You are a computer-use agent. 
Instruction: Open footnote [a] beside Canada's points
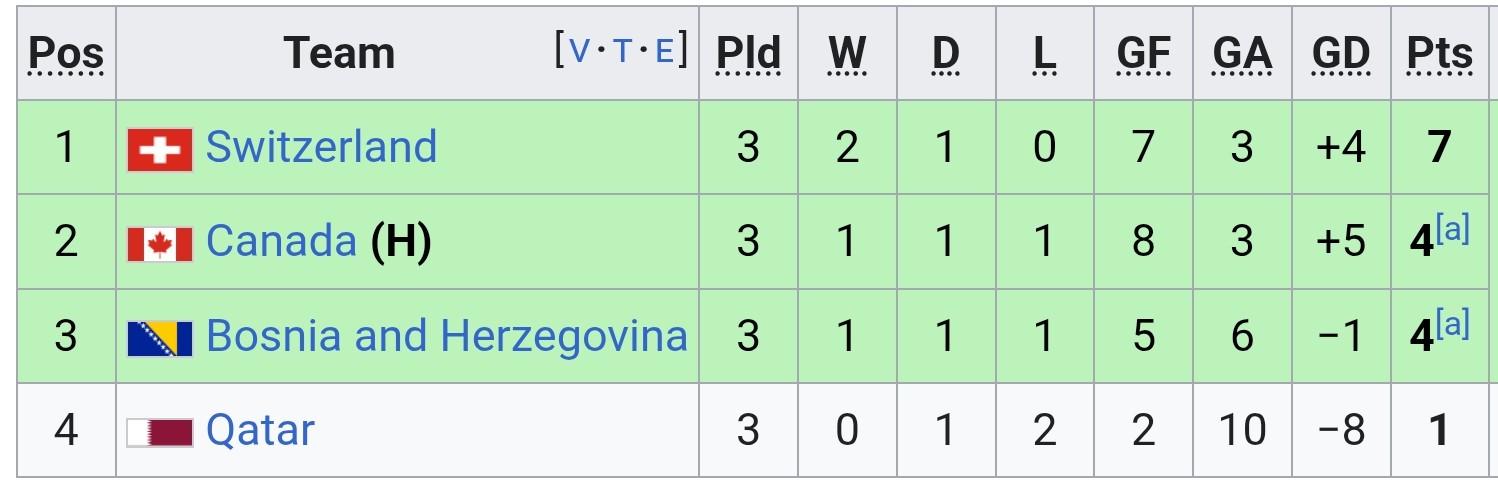[1453, 231]
